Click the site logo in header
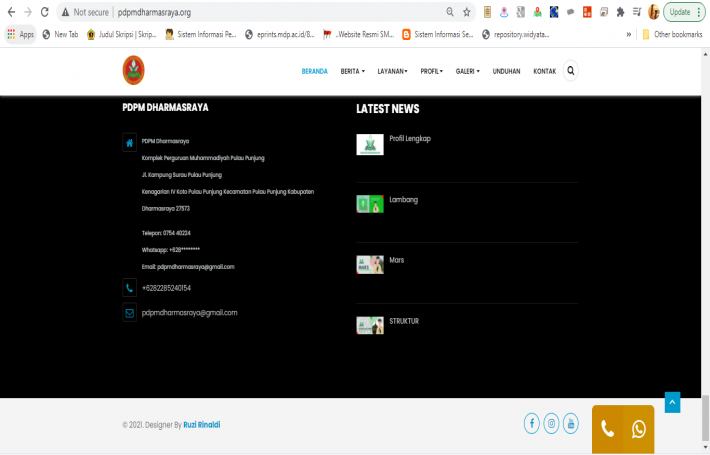710x455 pixels. coord(132,70)
